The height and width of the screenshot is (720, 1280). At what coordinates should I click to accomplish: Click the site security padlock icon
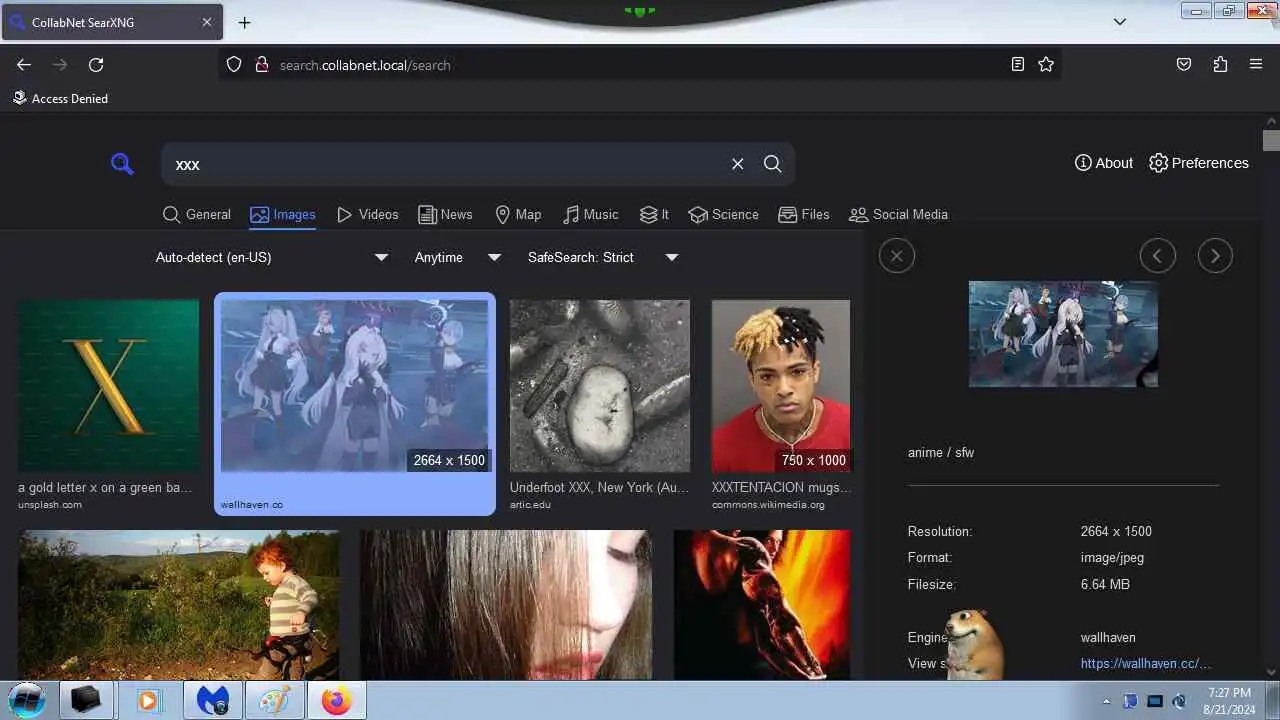(262, 64)
